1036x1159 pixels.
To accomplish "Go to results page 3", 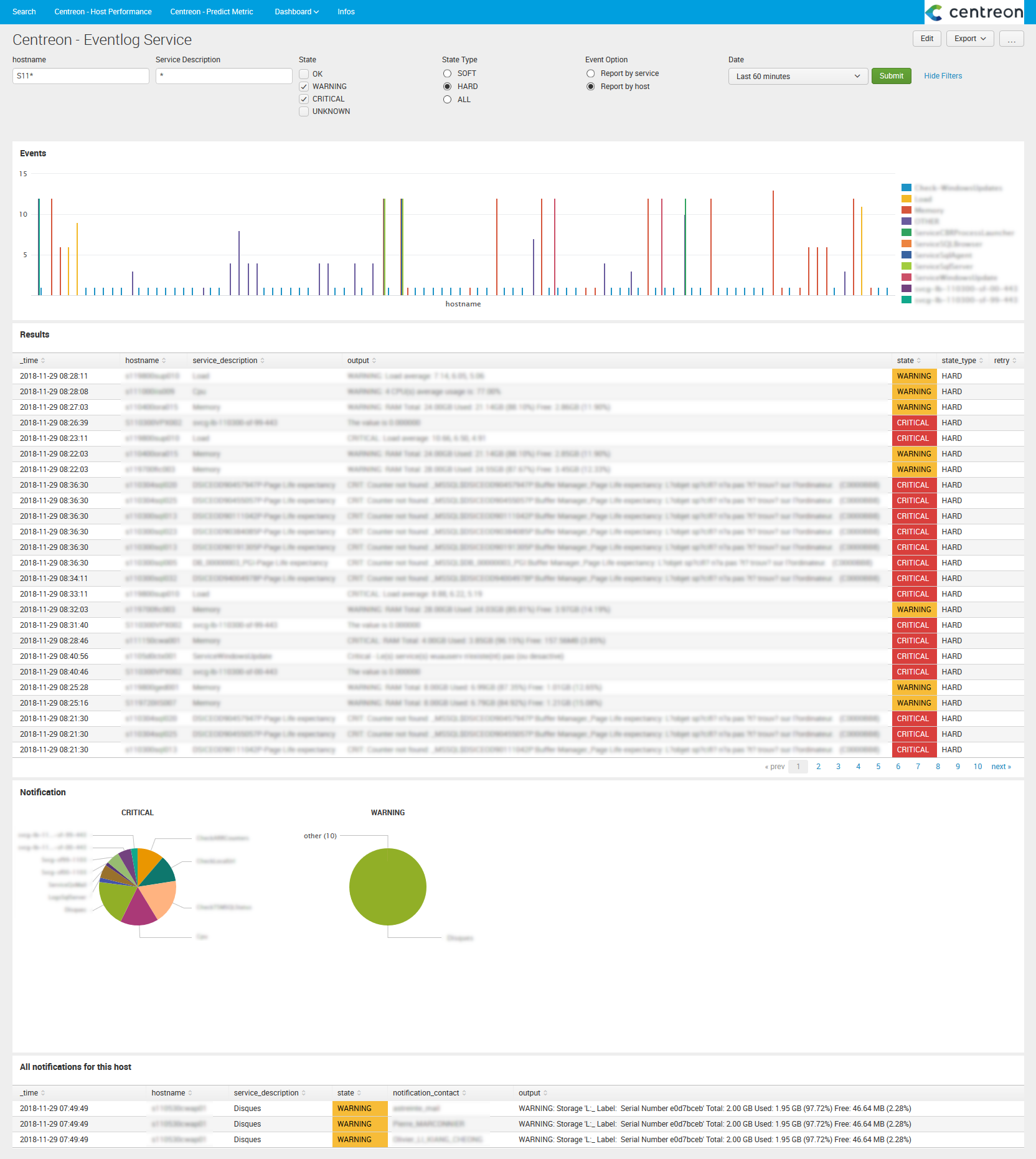I will click(x=838, y=767).
